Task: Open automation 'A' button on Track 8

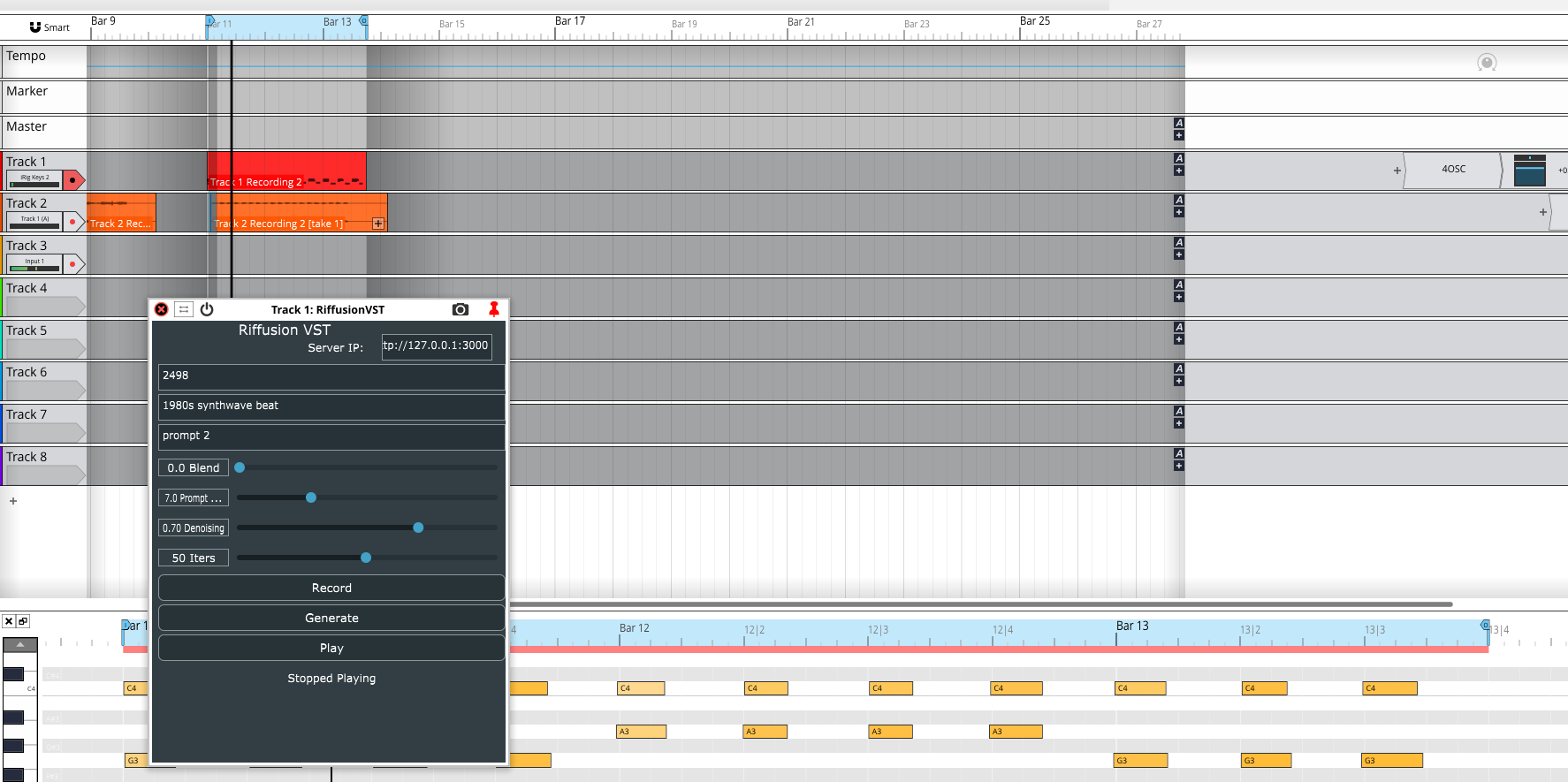Action: (x=1179, y=453)
